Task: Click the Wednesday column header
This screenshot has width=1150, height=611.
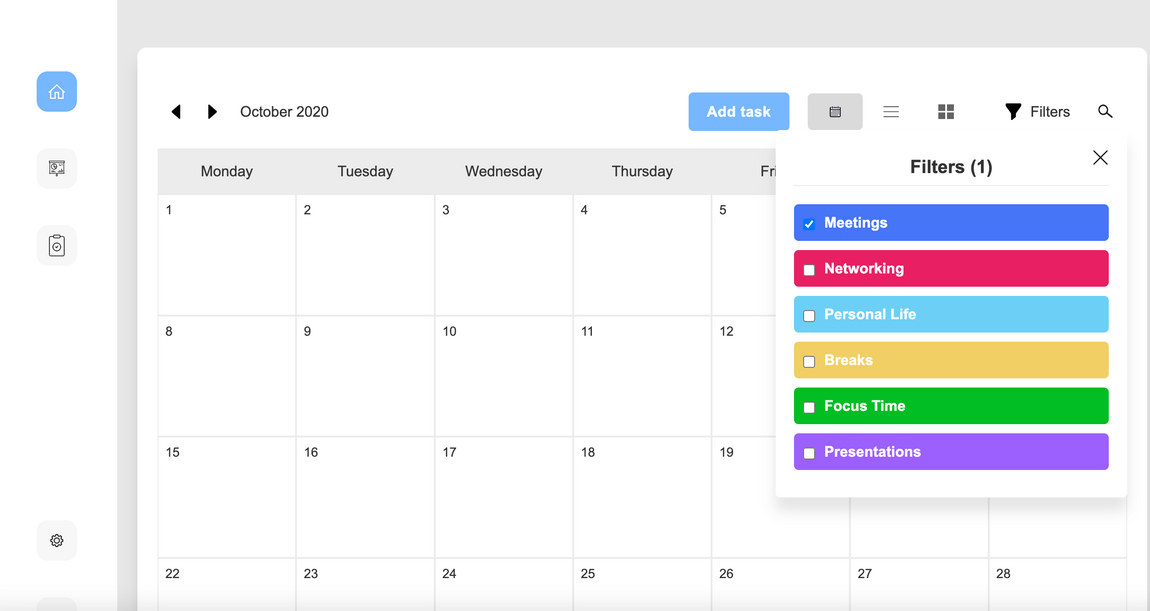Action: coord(504,172)
